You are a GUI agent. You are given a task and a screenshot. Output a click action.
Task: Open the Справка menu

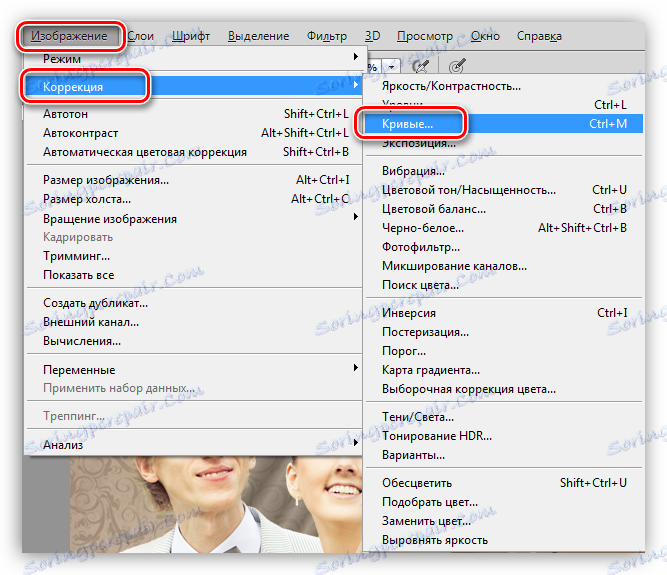[539, 36]
